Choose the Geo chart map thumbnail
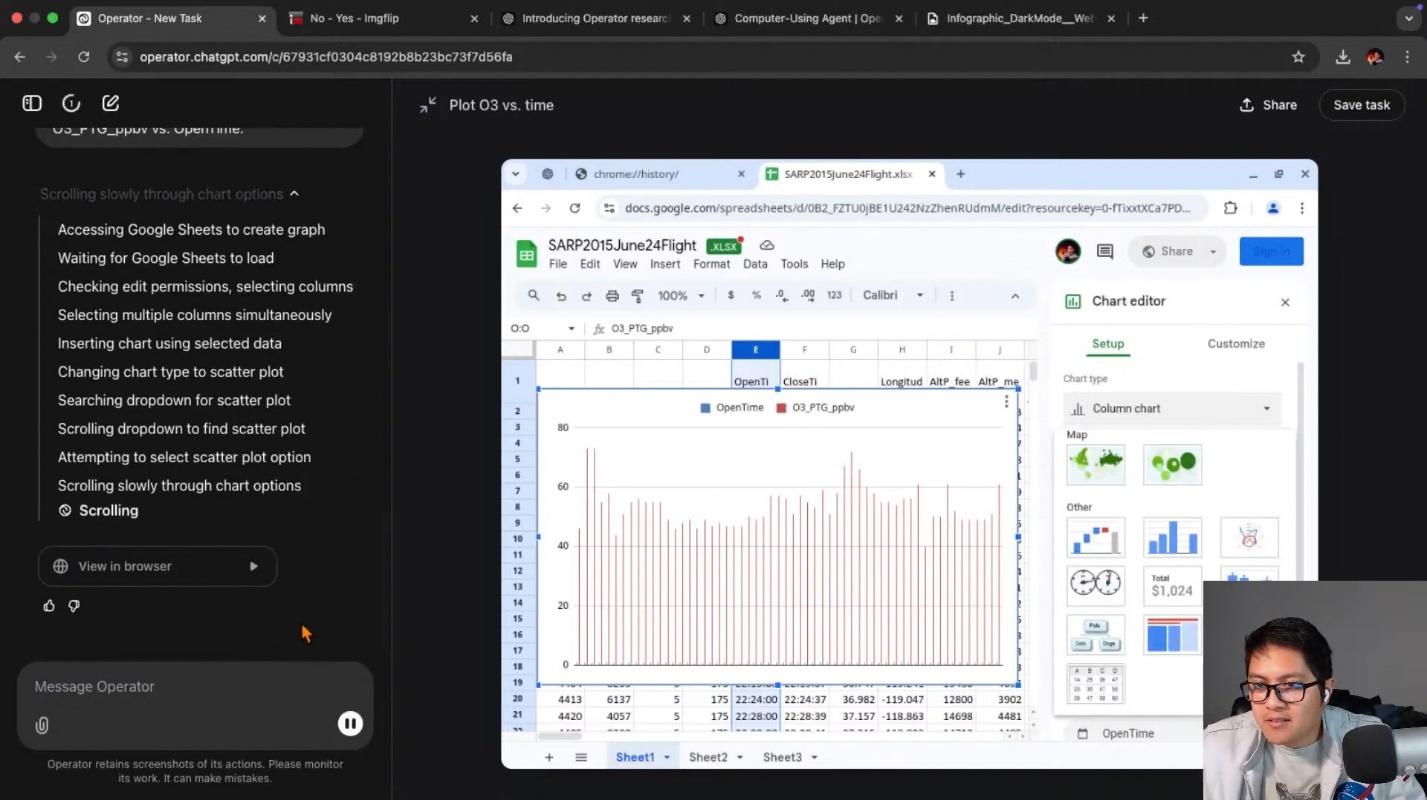 [1096, 464]
